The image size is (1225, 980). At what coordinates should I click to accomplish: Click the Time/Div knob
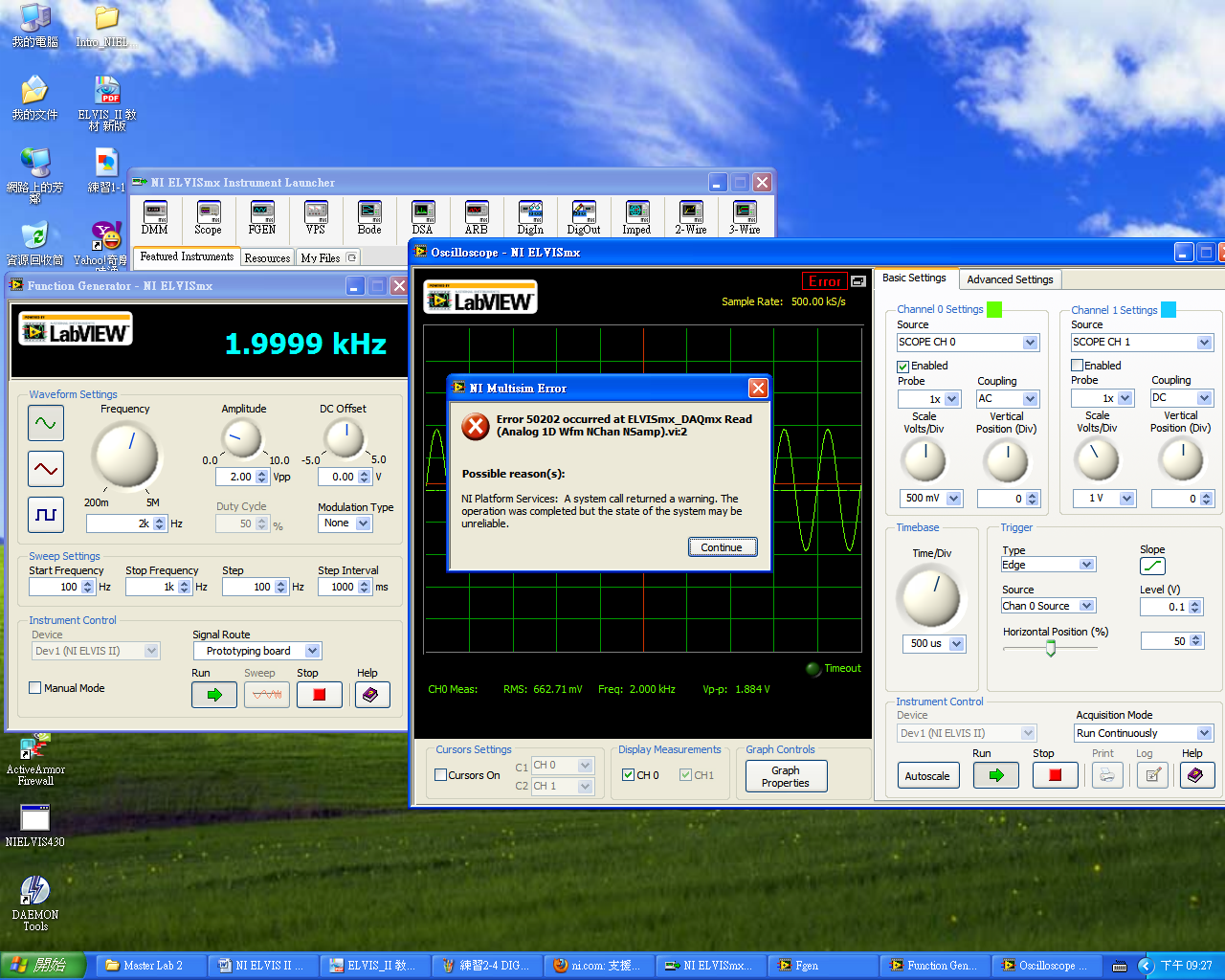930,597
